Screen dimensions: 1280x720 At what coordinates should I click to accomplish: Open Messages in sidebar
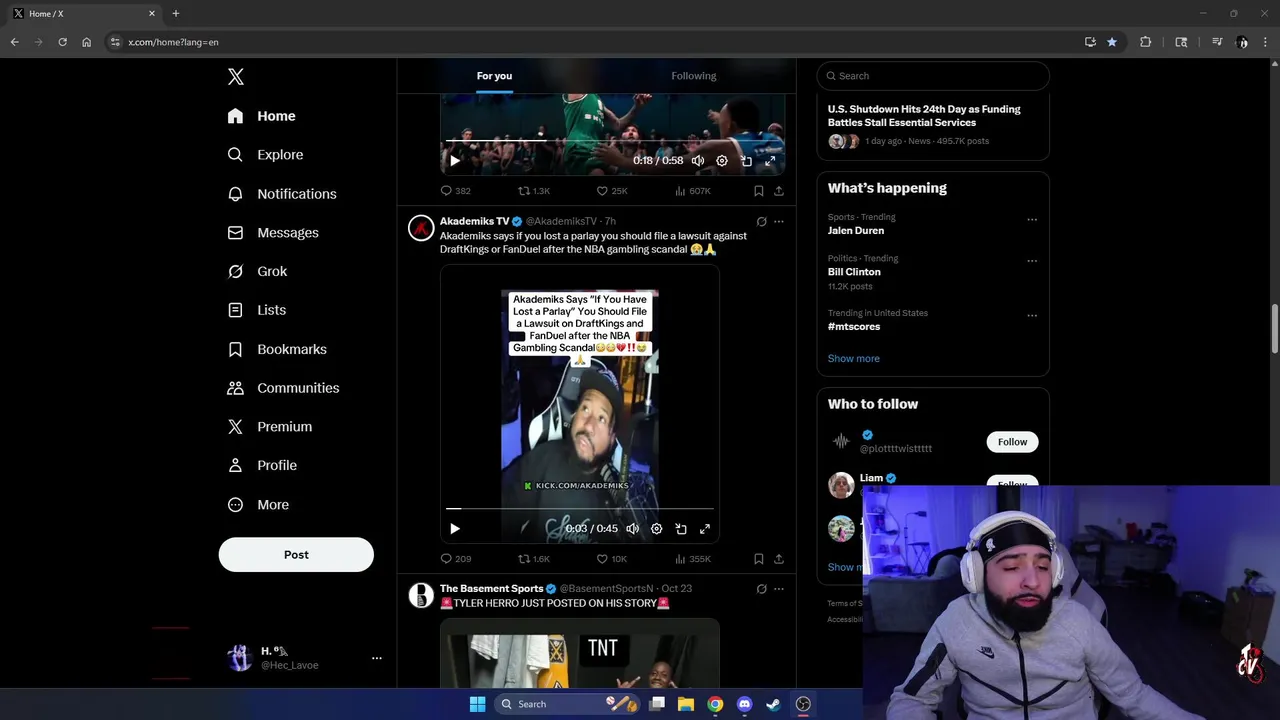click(x=273, y=233)
